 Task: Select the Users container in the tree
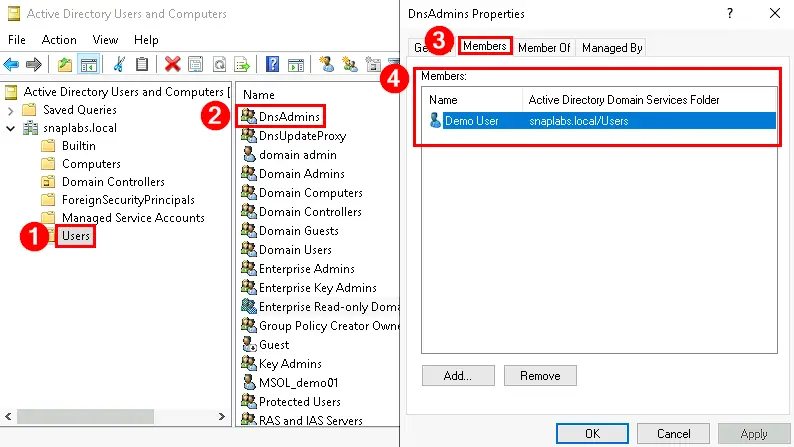(x=76, y=235)
